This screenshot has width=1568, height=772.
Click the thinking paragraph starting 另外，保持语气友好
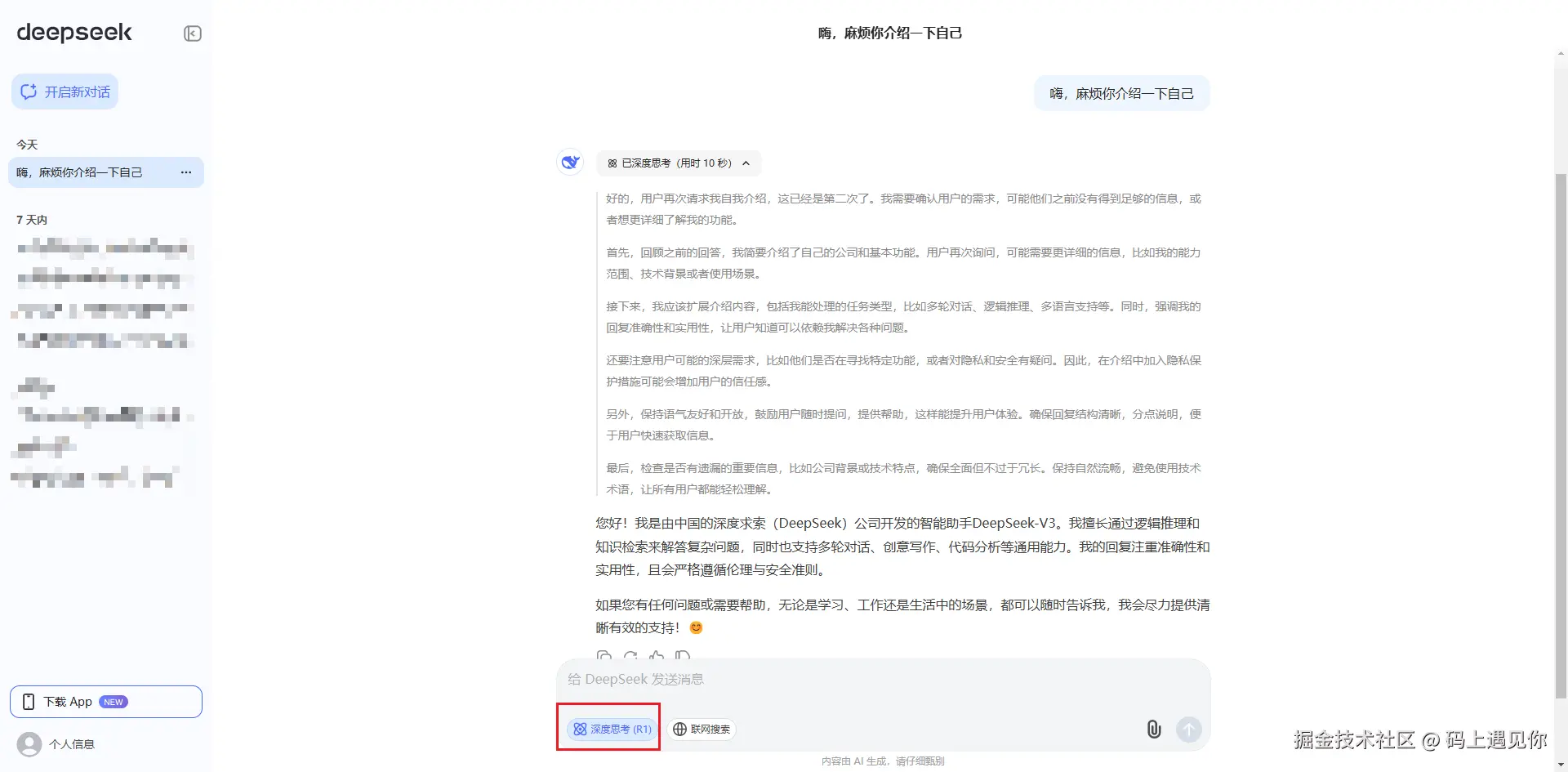click(903, 425)
